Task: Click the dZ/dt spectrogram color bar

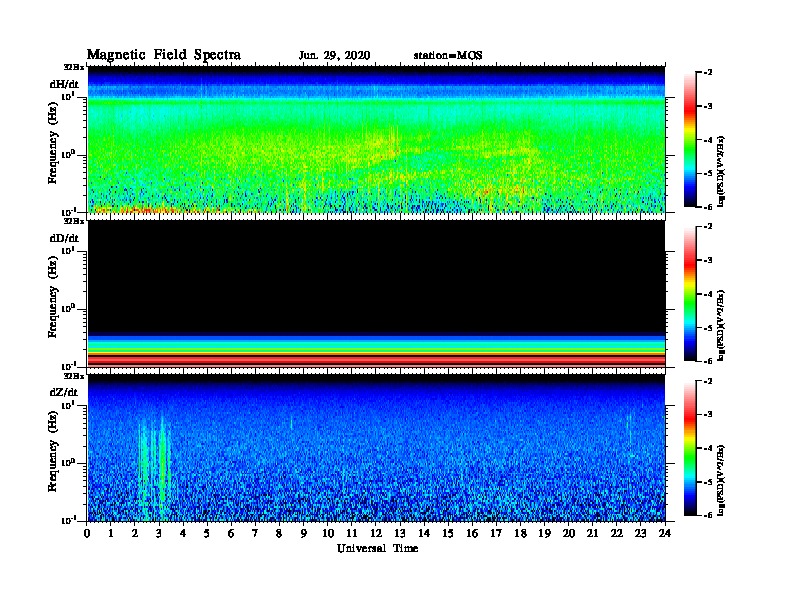Action: 690,448
